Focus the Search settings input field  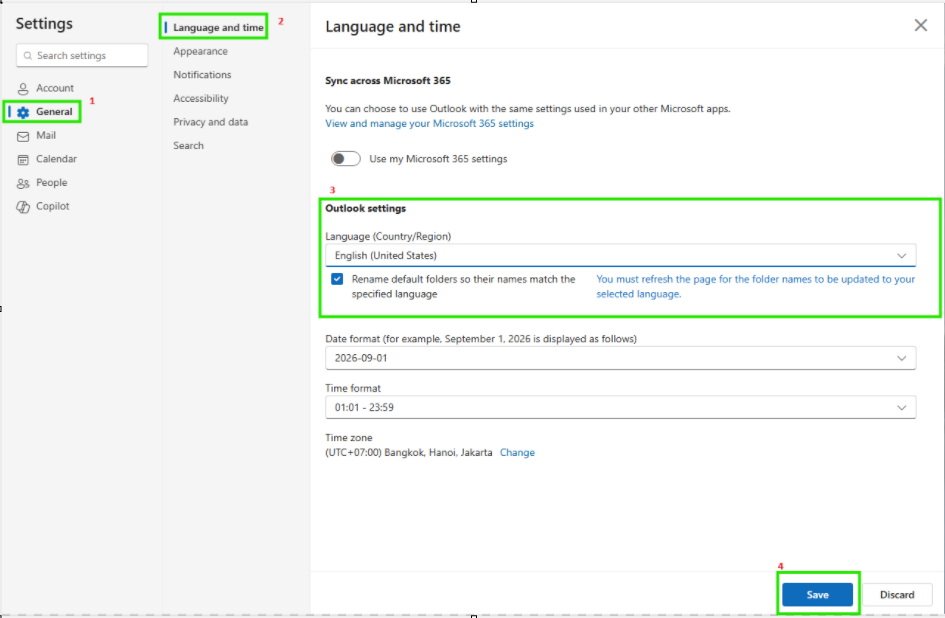(82, 55)
